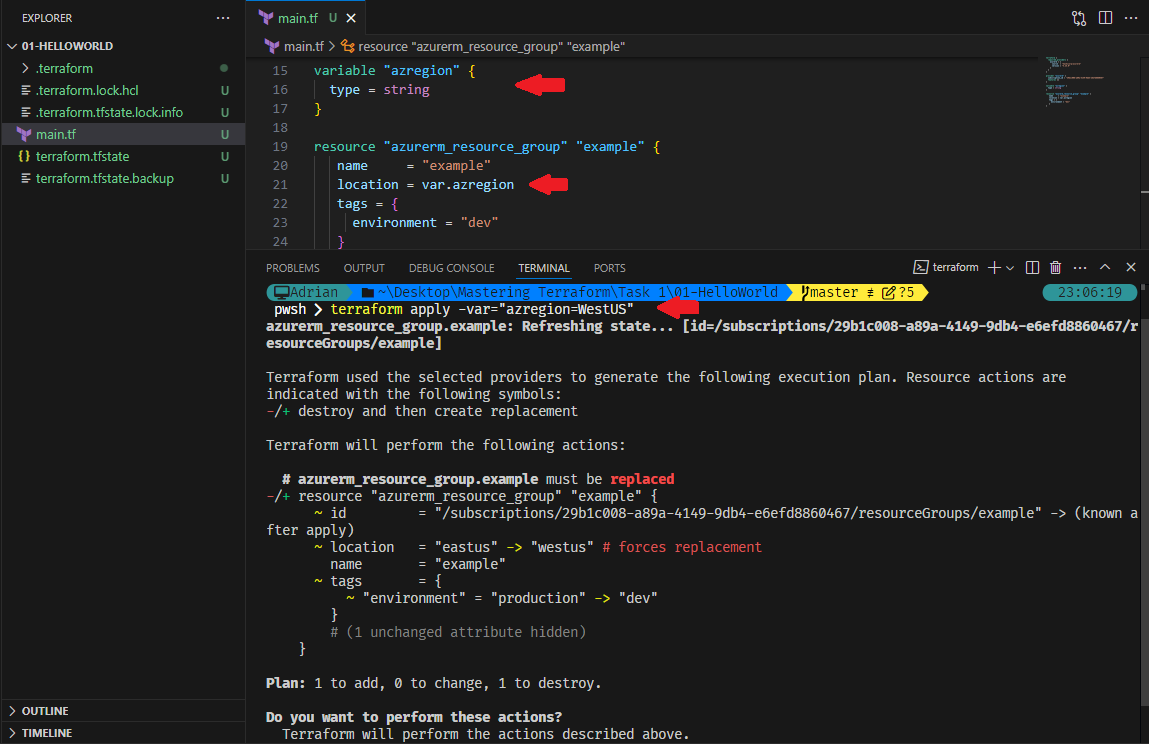Open Explorer more actions ellipsis
This screenshot has width=1149, height=744.
(x=223, y=18)
